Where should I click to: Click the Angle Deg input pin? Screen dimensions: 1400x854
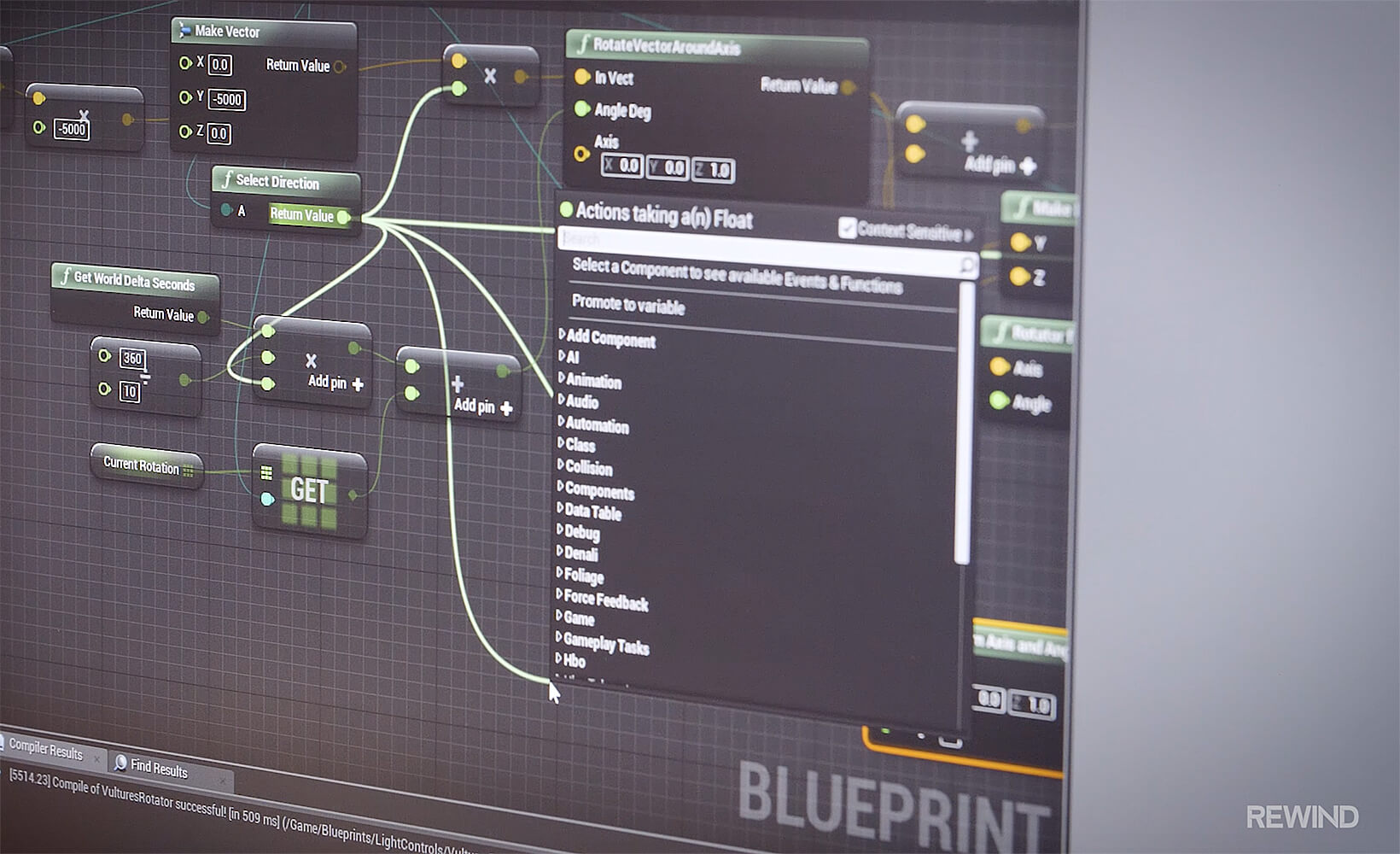[582, 108]
